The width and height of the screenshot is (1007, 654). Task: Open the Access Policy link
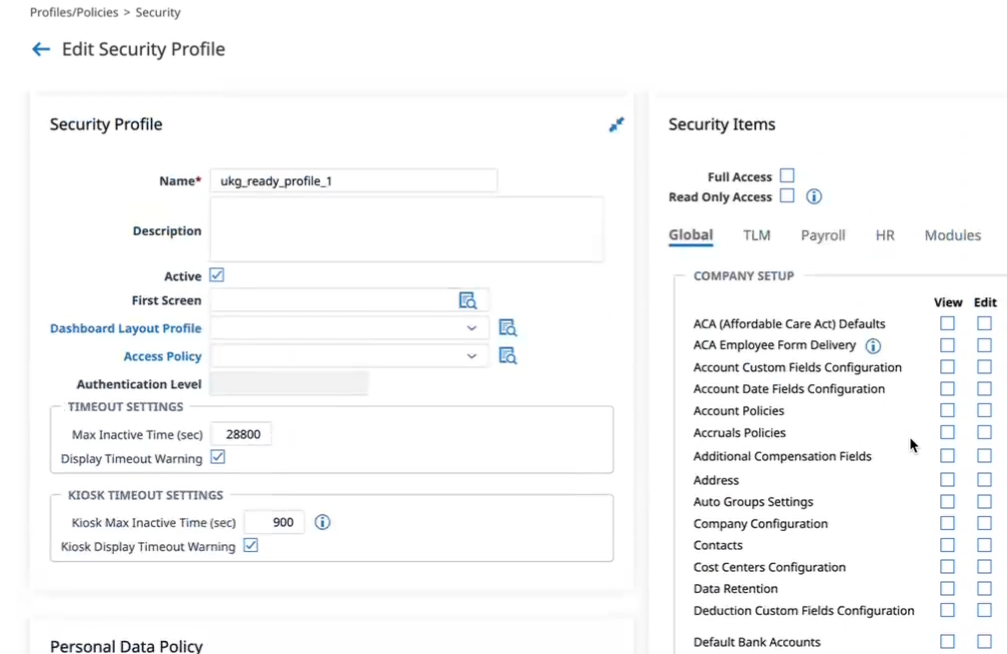point(162,357)
